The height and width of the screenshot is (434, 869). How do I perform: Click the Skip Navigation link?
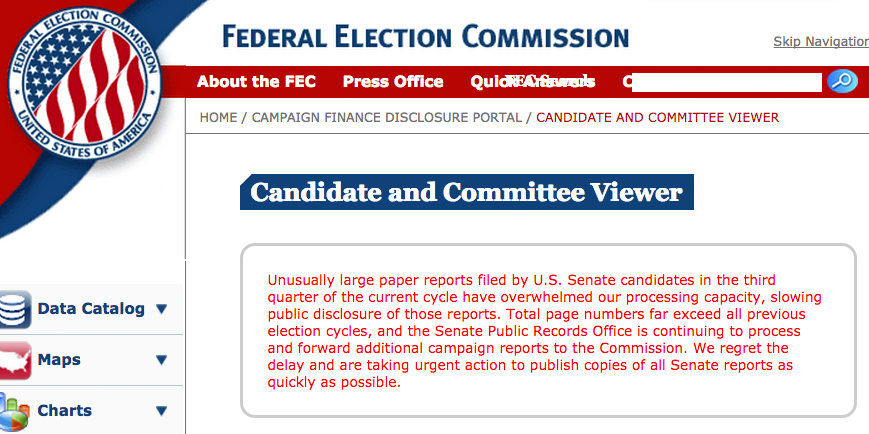821,42
